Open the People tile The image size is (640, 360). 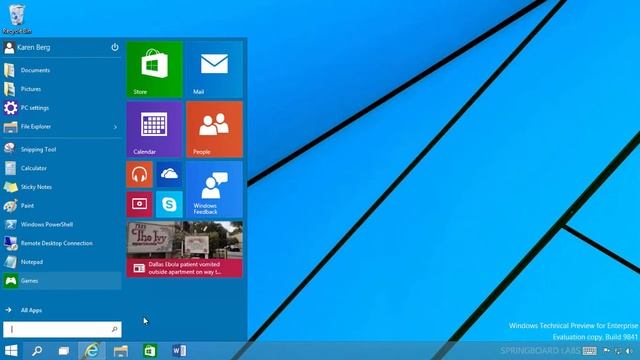coord(214,129)
